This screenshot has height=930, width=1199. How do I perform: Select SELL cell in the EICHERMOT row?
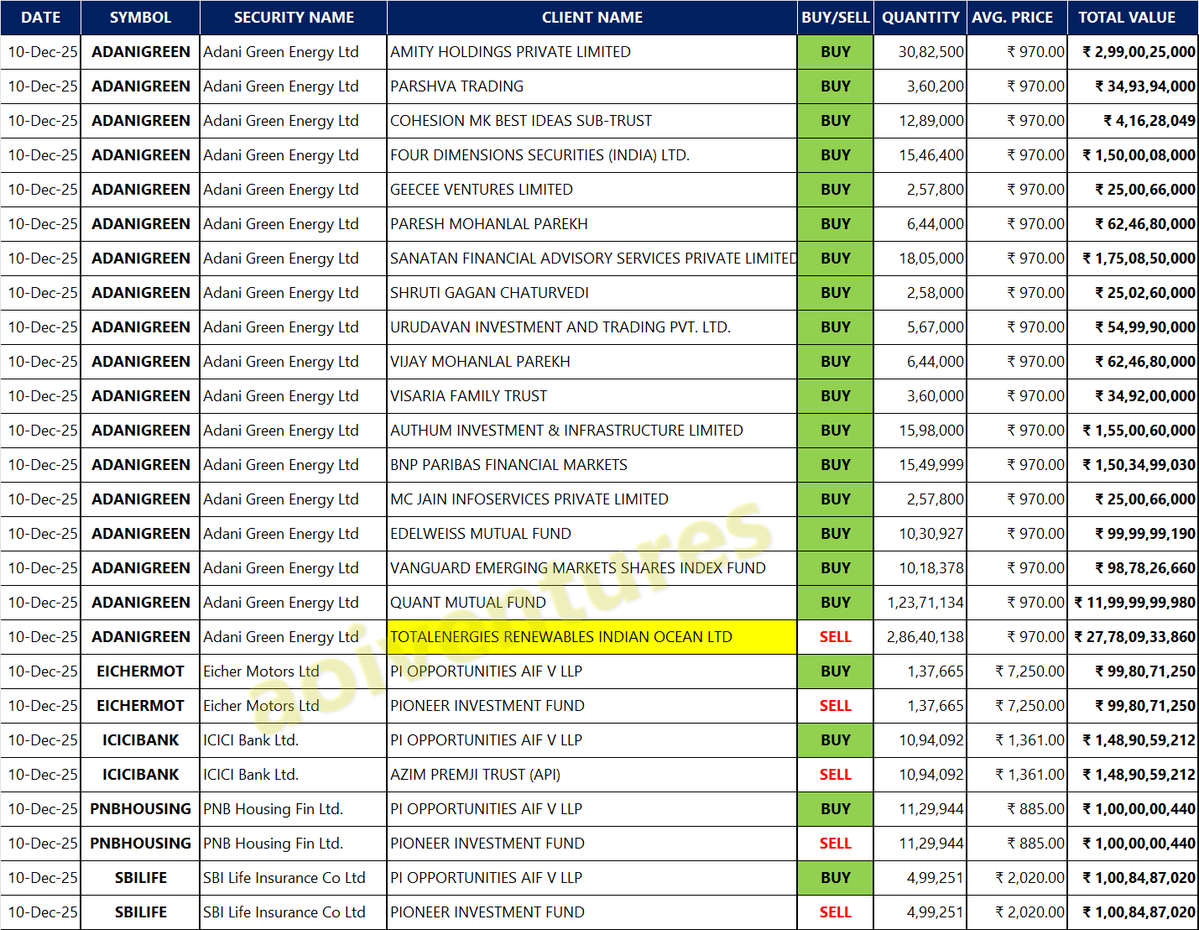click(x=835, y=706)
